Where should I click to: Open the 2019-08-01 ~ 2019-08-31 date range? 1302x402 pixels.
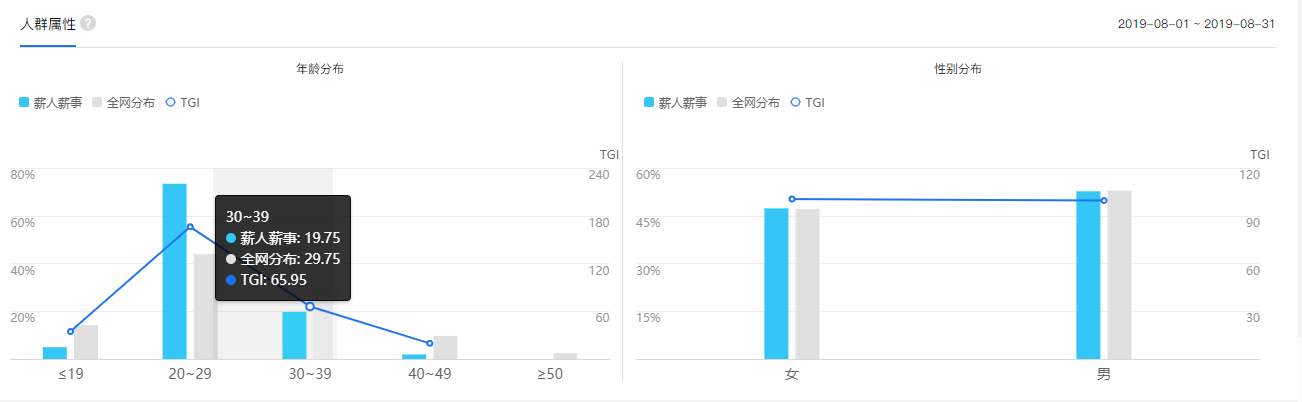[x=1197, y=22]
